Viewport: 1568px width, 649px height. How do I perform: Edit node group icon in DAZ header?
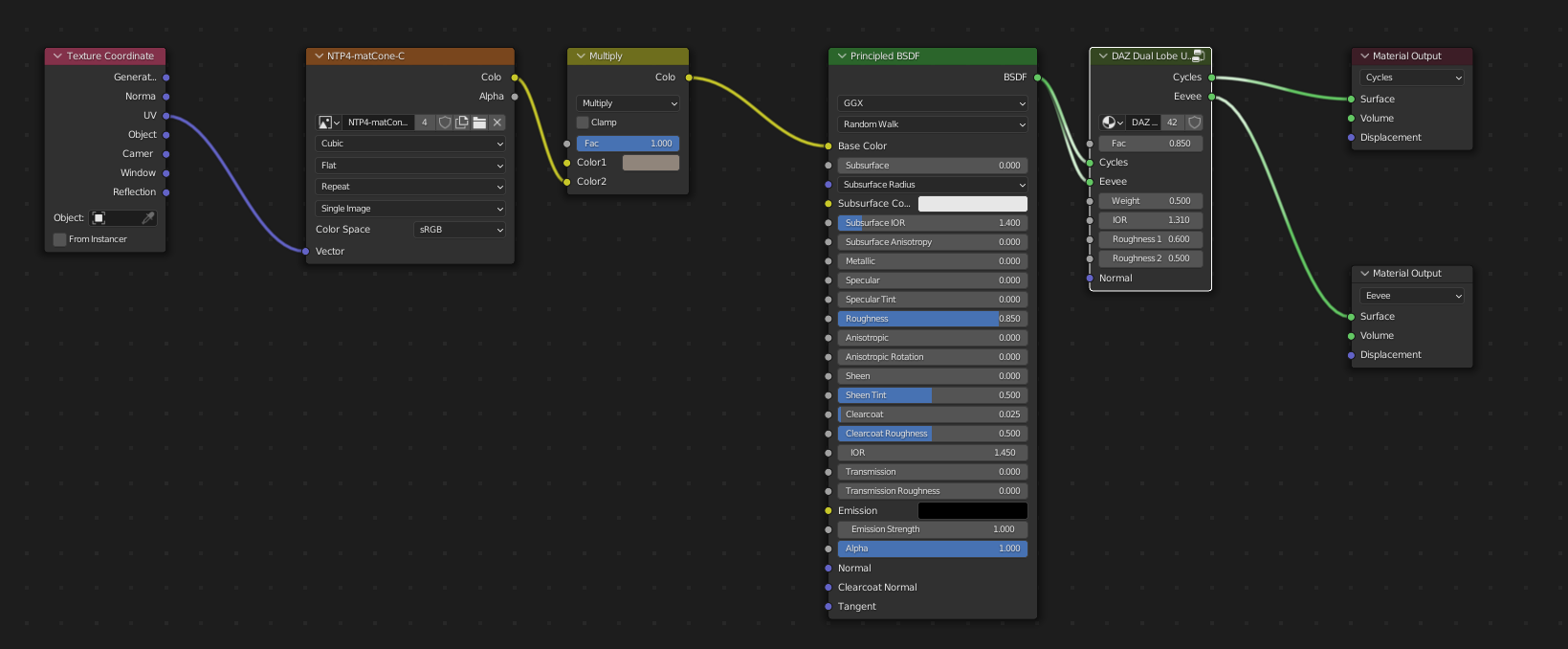(1198, 56)
